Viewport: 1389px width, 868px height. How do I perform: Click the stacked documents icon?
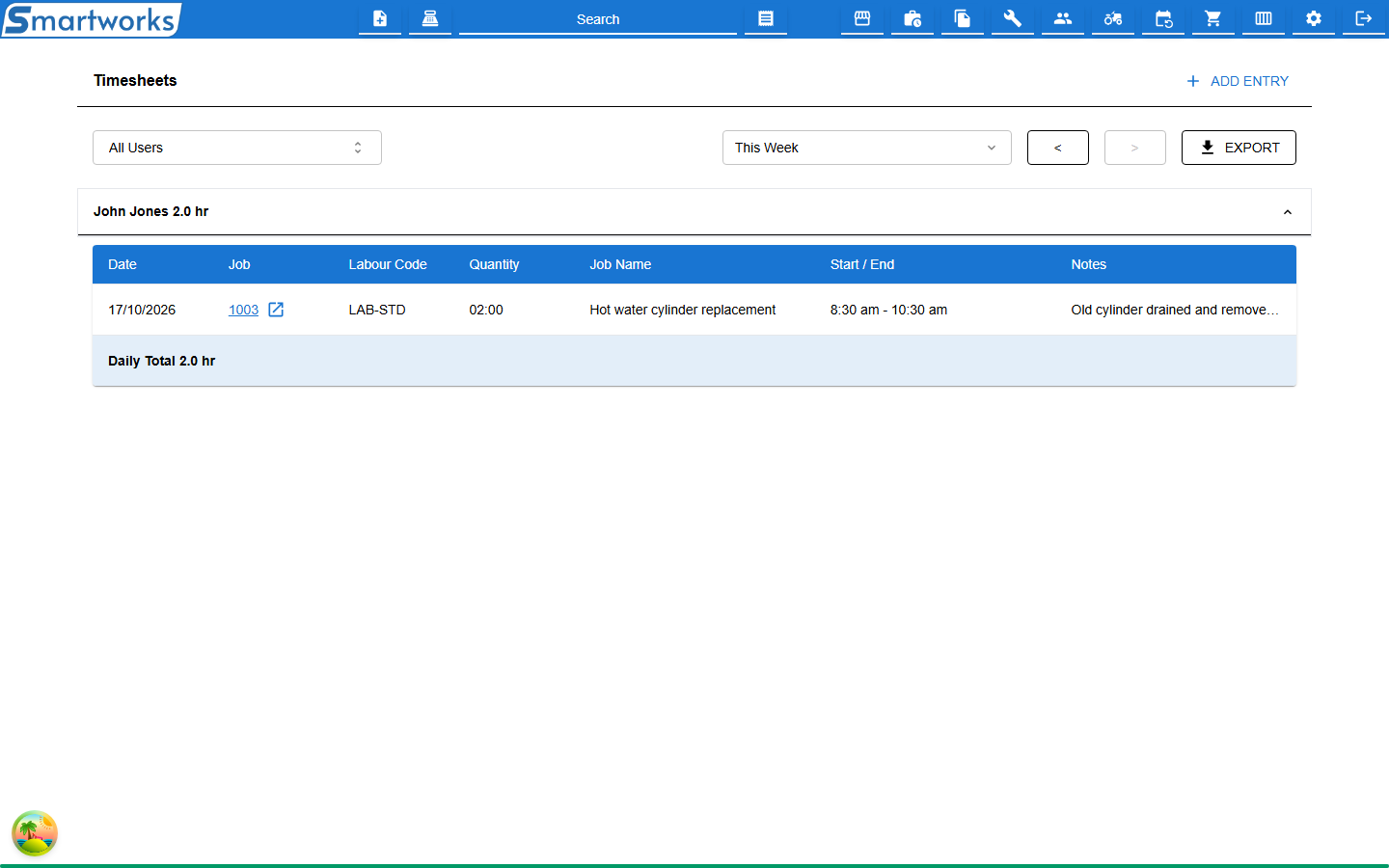[963, 18]
